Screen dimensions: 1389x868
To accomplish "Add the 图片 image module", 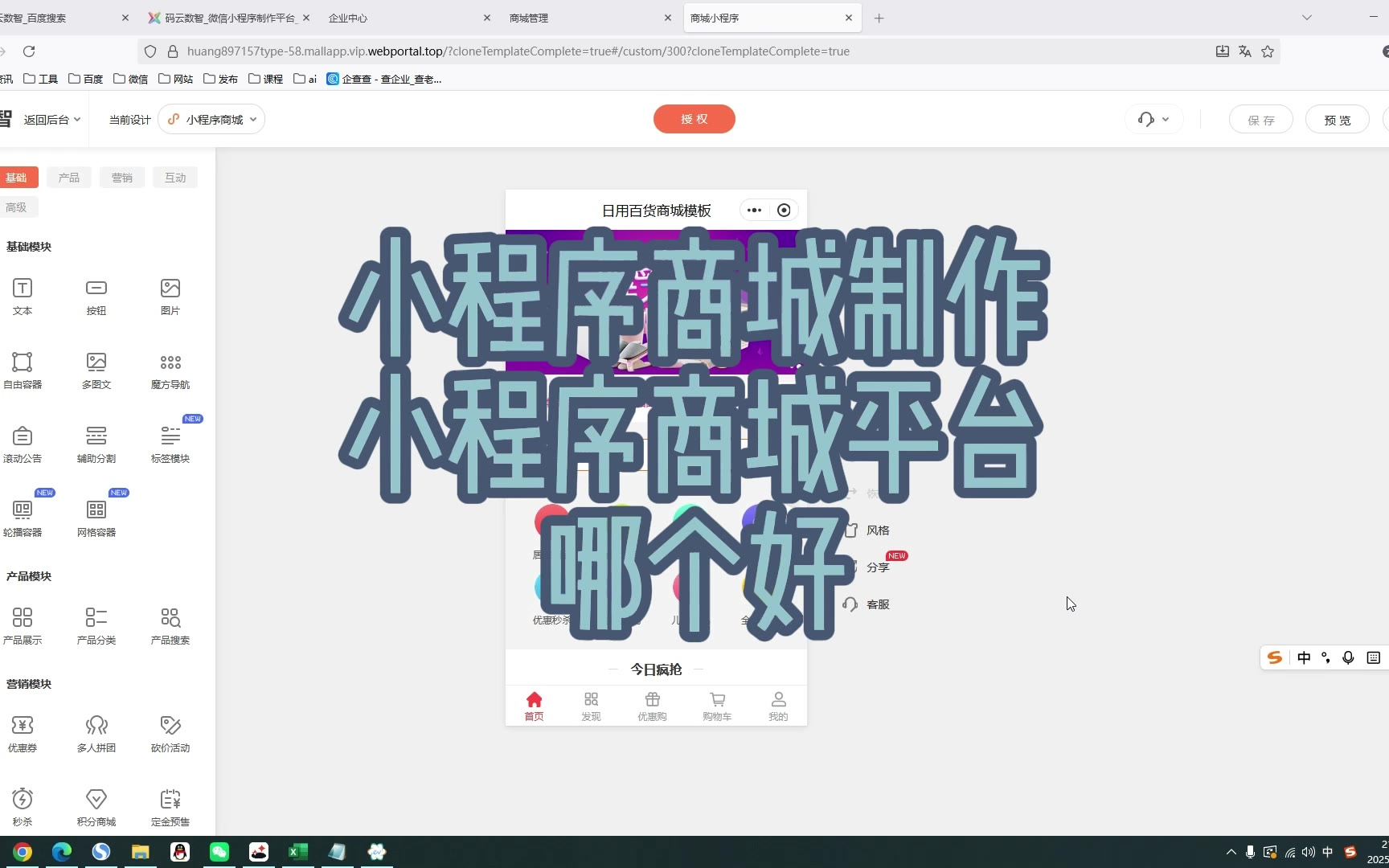I will point(170,297).
